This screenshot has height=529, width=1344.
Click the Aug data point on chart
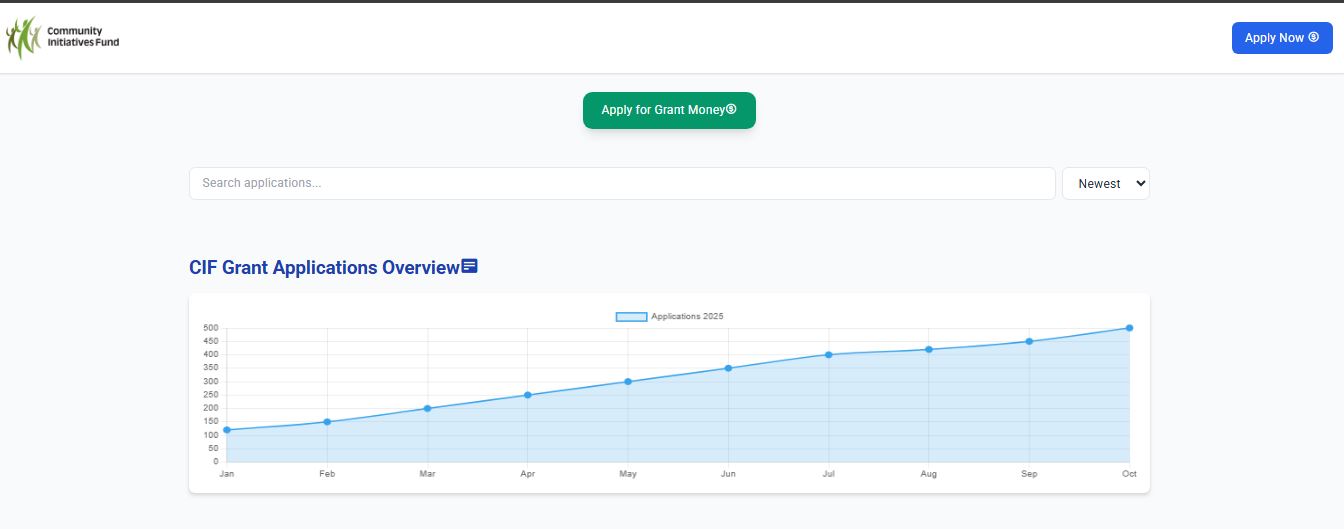click(x=929, y=349)
